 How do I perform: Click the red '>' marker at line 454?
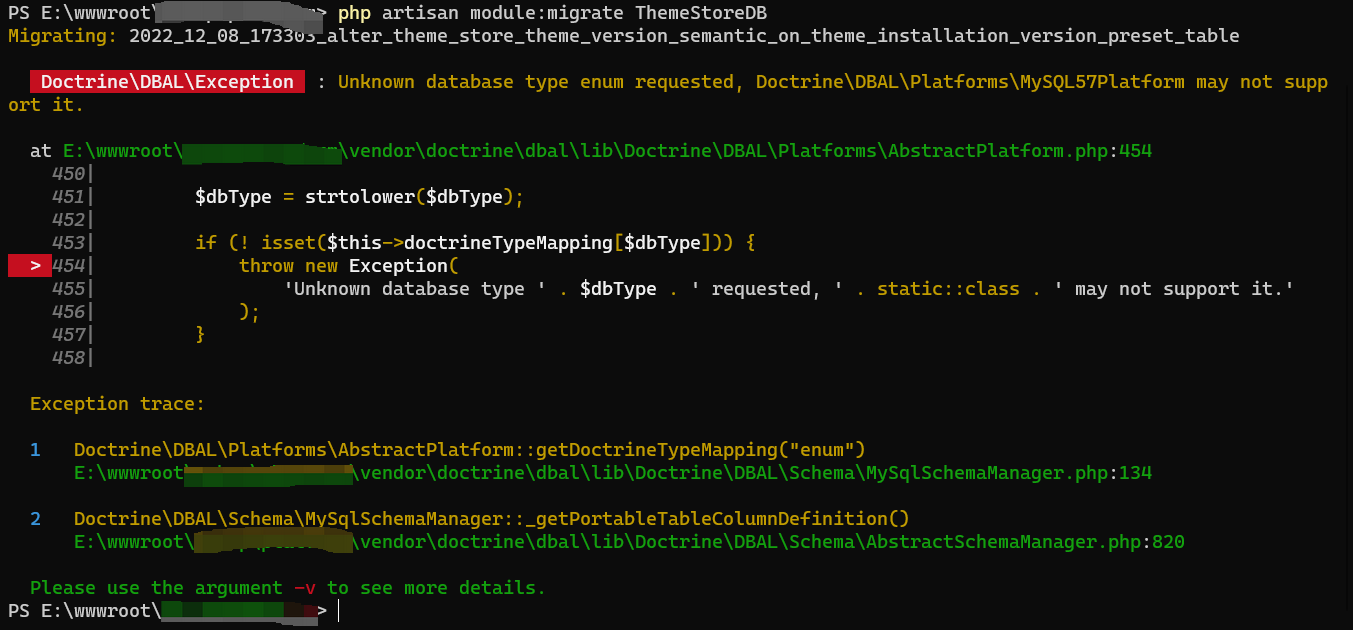29,266
